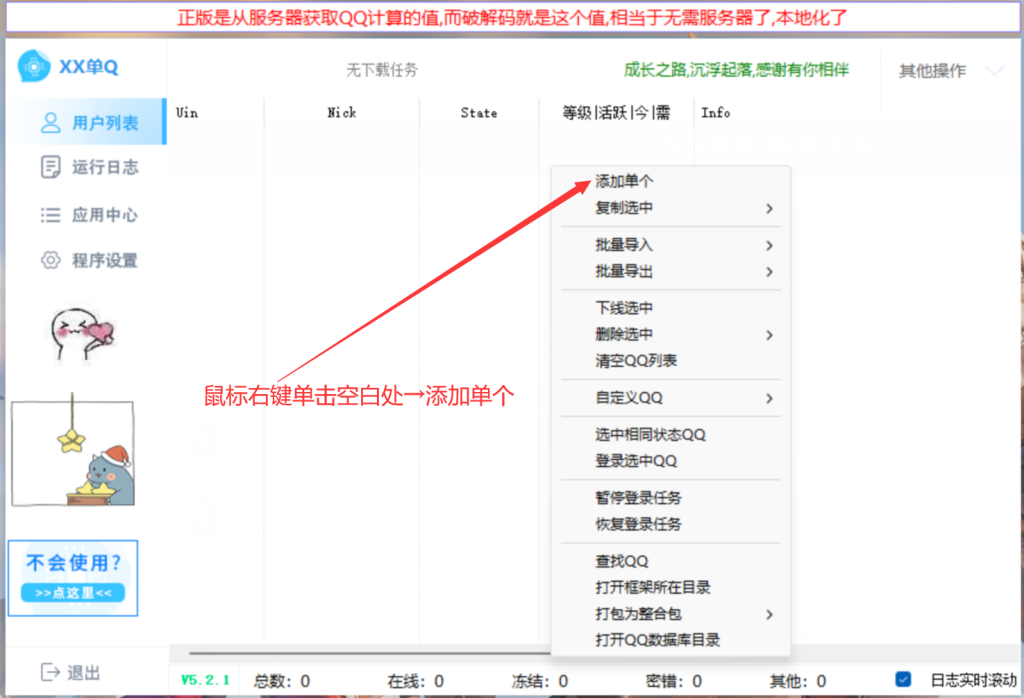Expand 批量导出 submenu arrow

(769, 272)
